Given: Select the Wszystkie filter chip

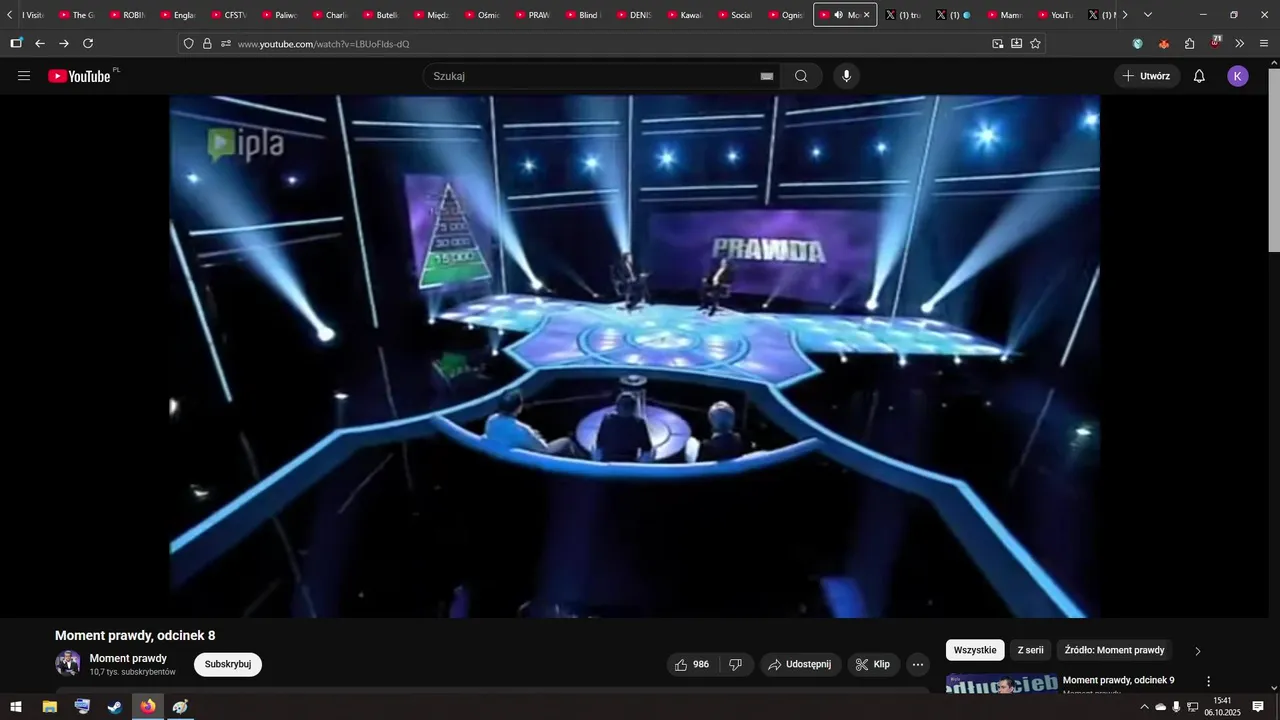Looking at the screenshot, I should [x=975, y=650].
